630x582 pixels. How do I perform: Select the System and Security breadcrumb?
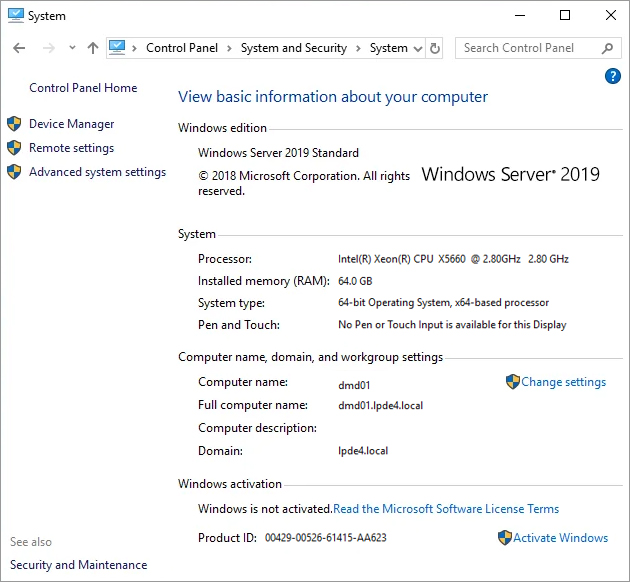coord(294,48)
